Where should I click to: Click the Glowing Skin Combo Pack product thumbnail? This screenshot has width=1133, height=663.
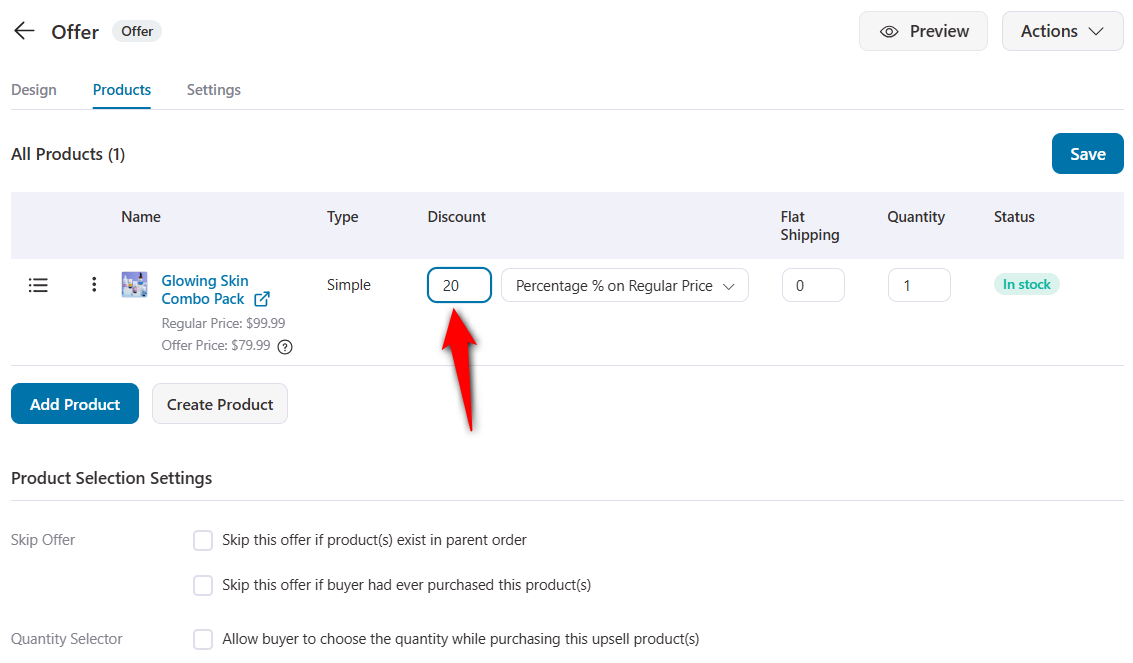pos(134,285)
